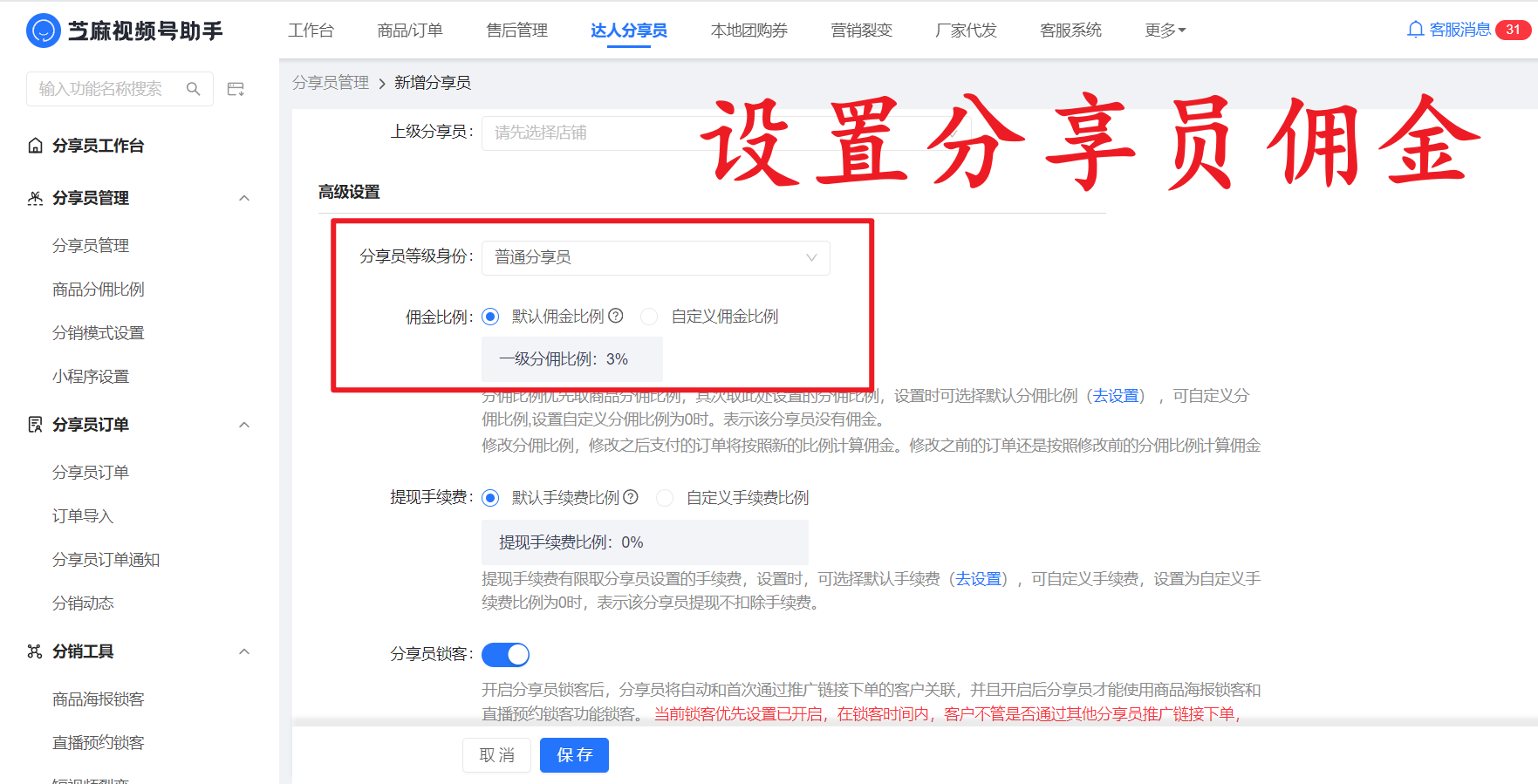The height and width of the screenshot is (784, 1538).
Task: Click the 取消 button
Action: pyautogui.click(x=496, y=755)
